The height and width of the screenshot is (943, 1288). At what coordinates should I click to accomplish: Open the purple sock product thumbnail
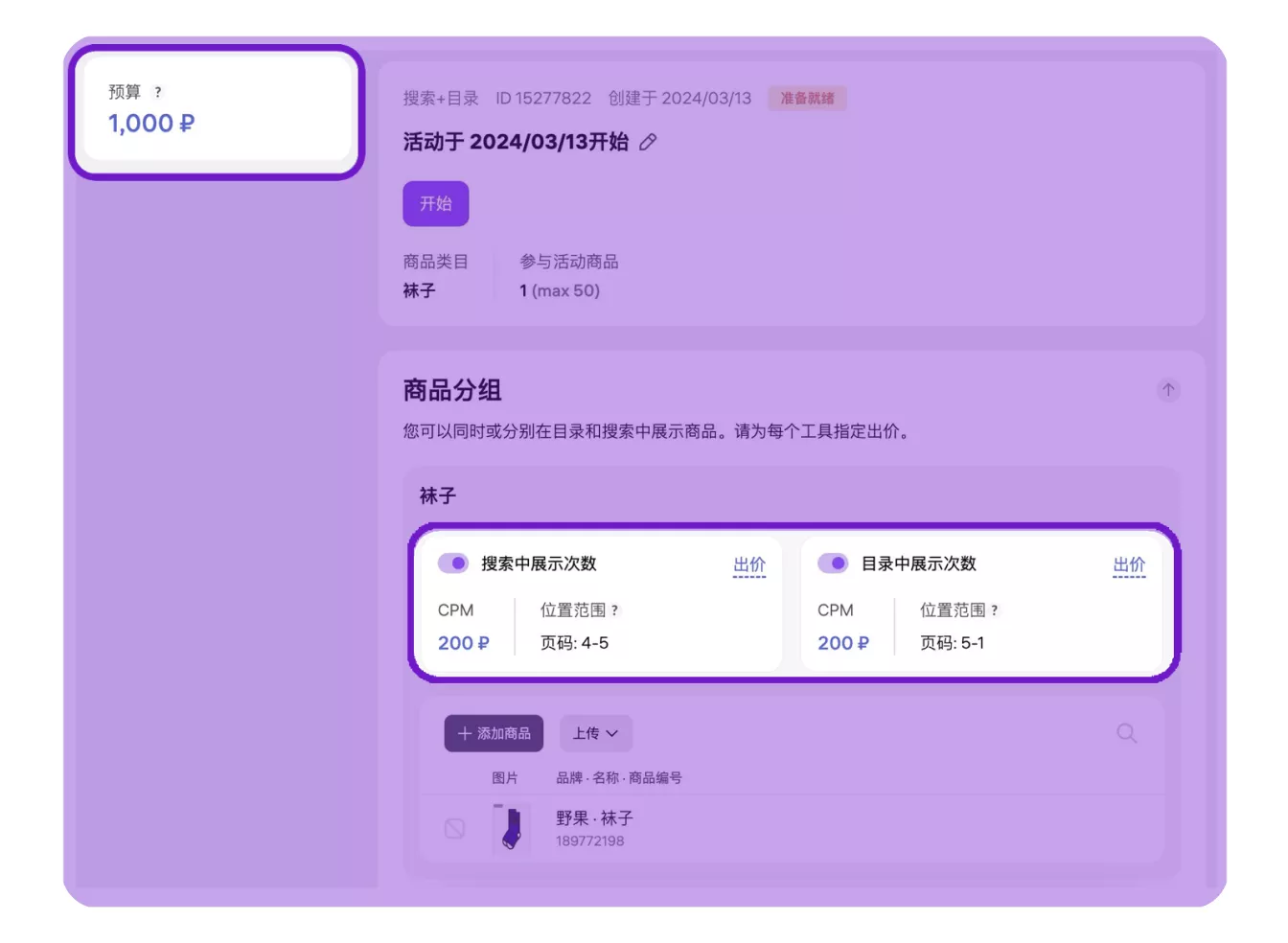click(x=511, y=828)
